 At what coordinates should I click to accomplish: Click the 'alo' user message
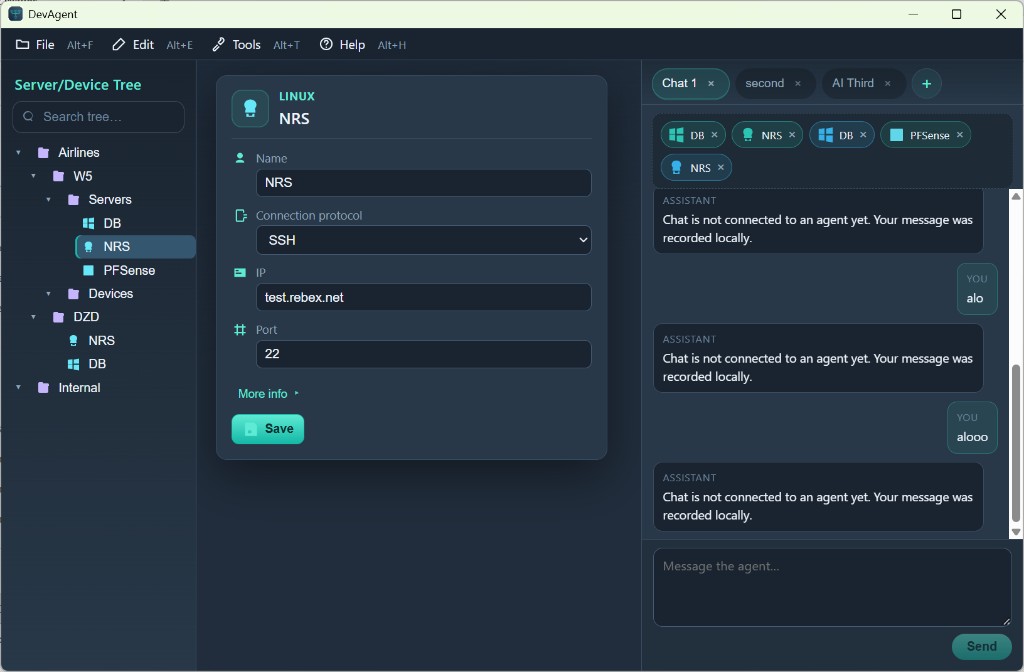[x=977, y=289]
